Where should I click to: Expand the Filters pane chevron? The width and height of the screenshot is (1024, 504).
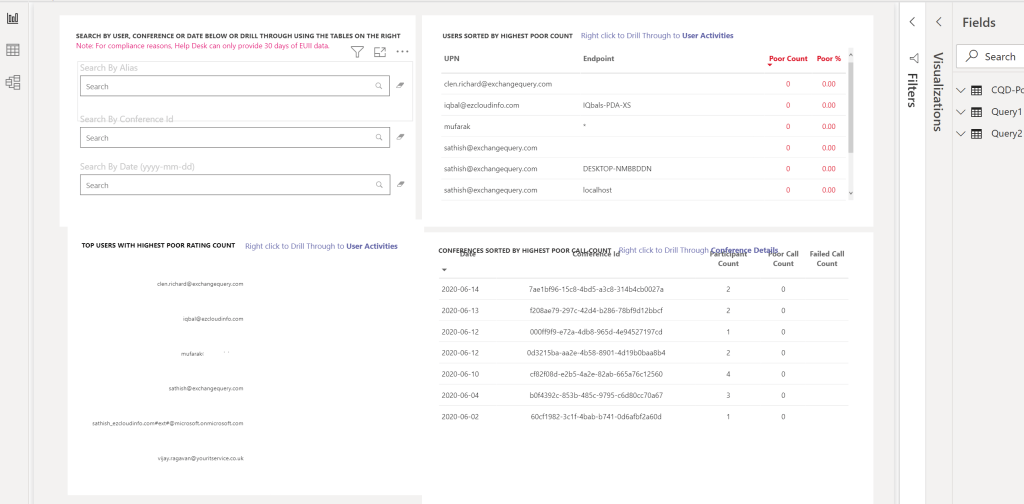pyautogui.click(x=912, y=22)
